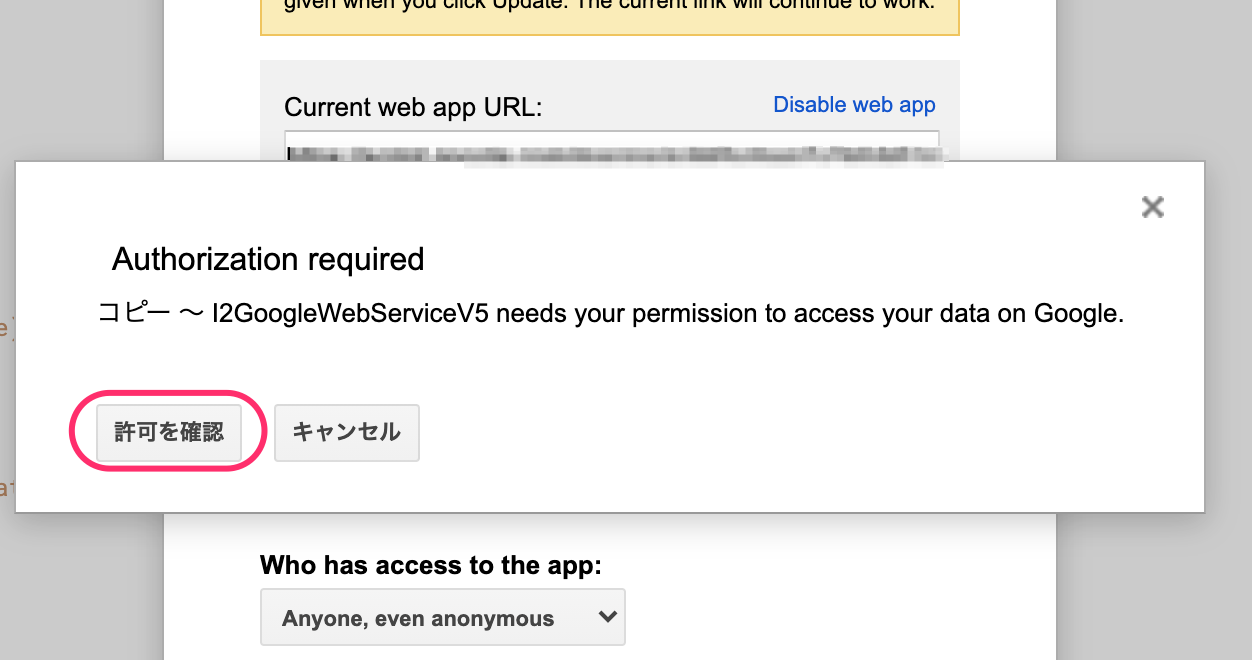
Task: Click the I2GoogleWebServiceV5 script name text
Action: click(x=350, y=314)
